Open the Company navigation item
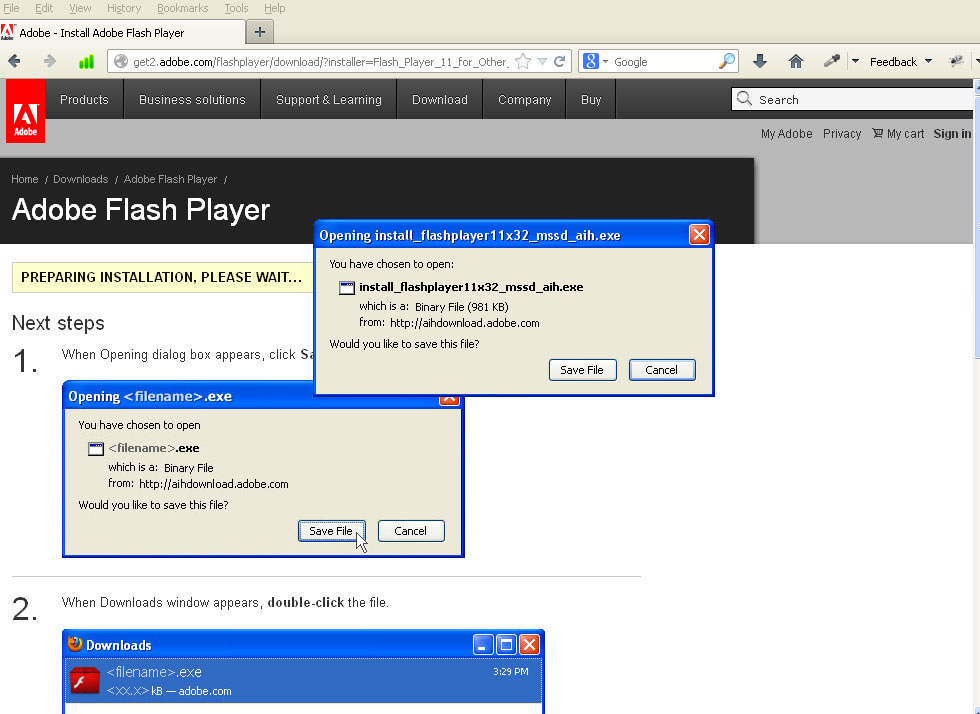 (525, 99)
